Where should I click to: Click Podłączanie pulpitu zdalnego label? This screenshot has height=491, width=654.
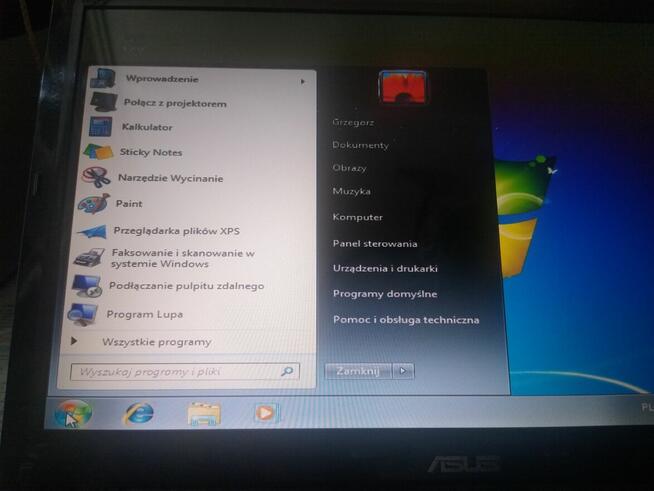186,286
